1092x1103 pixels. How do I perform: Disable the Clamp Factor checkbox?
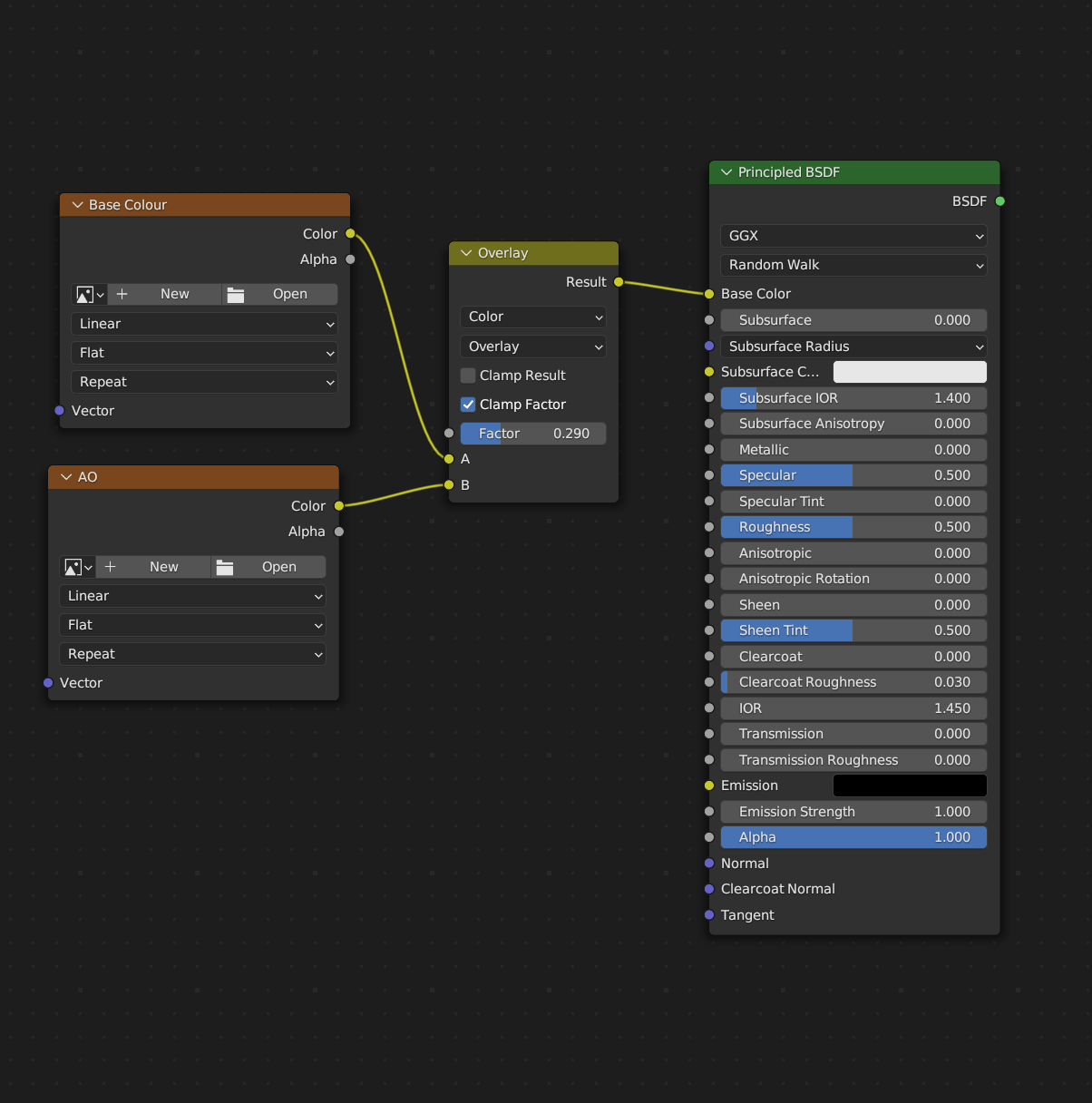pos(467,404)
